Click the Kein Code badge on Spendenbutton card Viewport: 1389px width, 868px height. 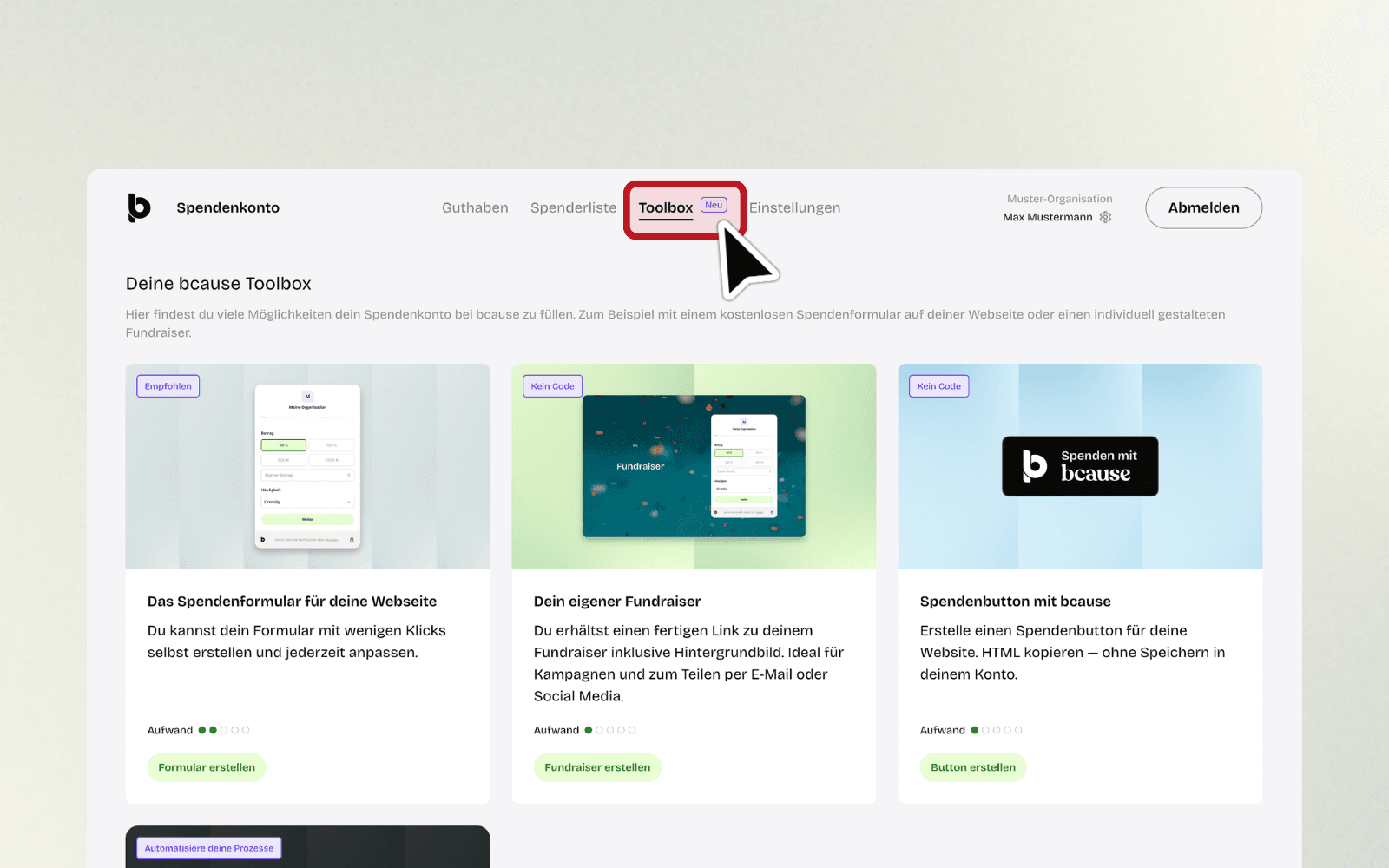pyautogui.click(x=939, y=386)
